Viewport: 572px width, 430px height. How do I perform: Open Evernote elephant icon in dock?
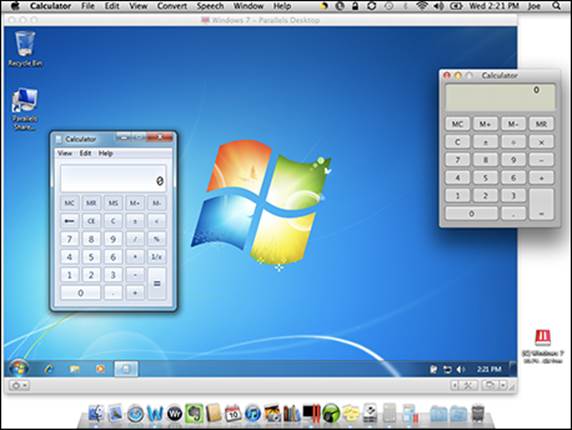[x=194, y=414]
